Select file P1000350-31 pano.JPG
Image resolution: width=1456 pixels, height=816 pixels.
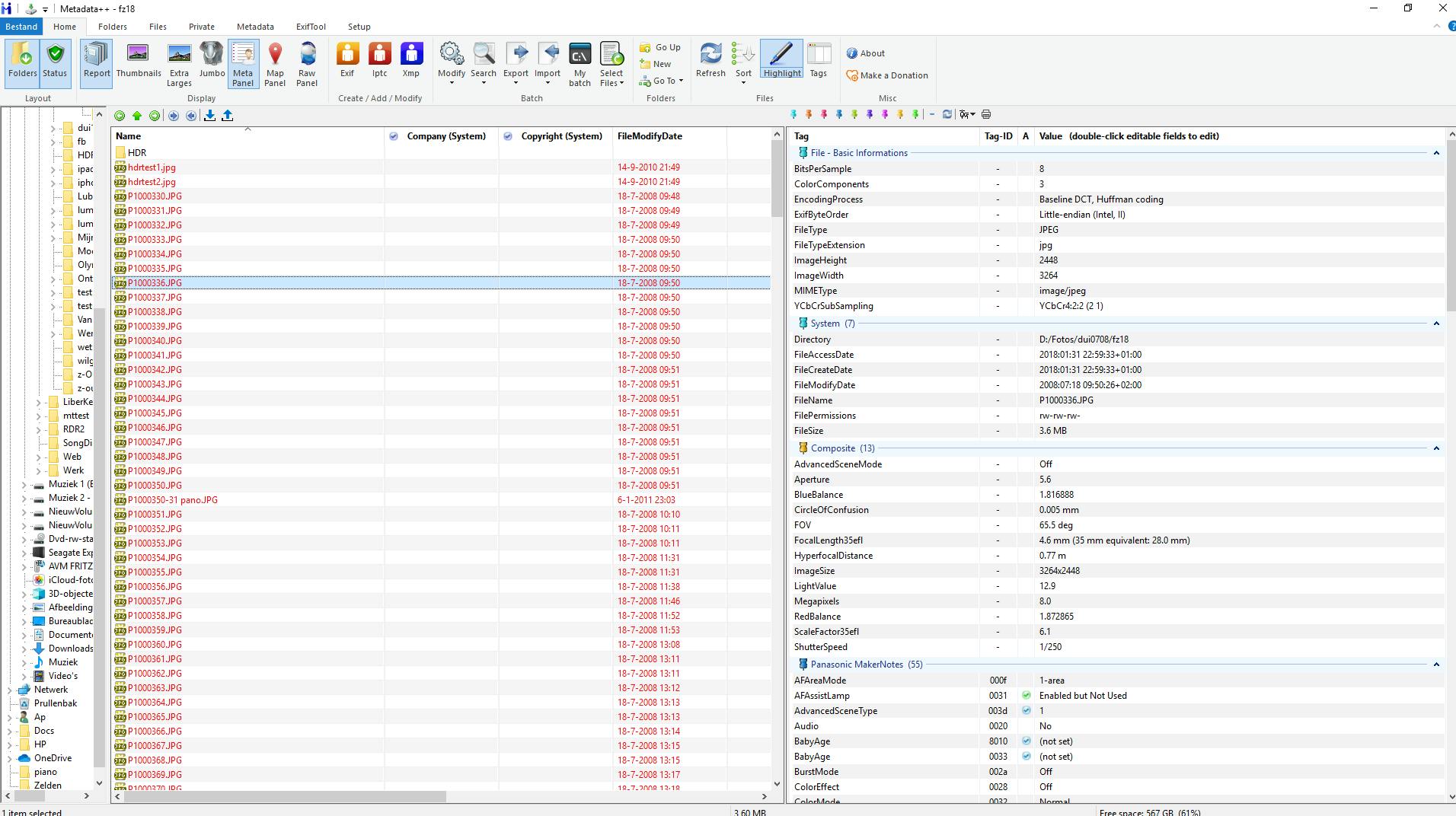pos(173,500)
